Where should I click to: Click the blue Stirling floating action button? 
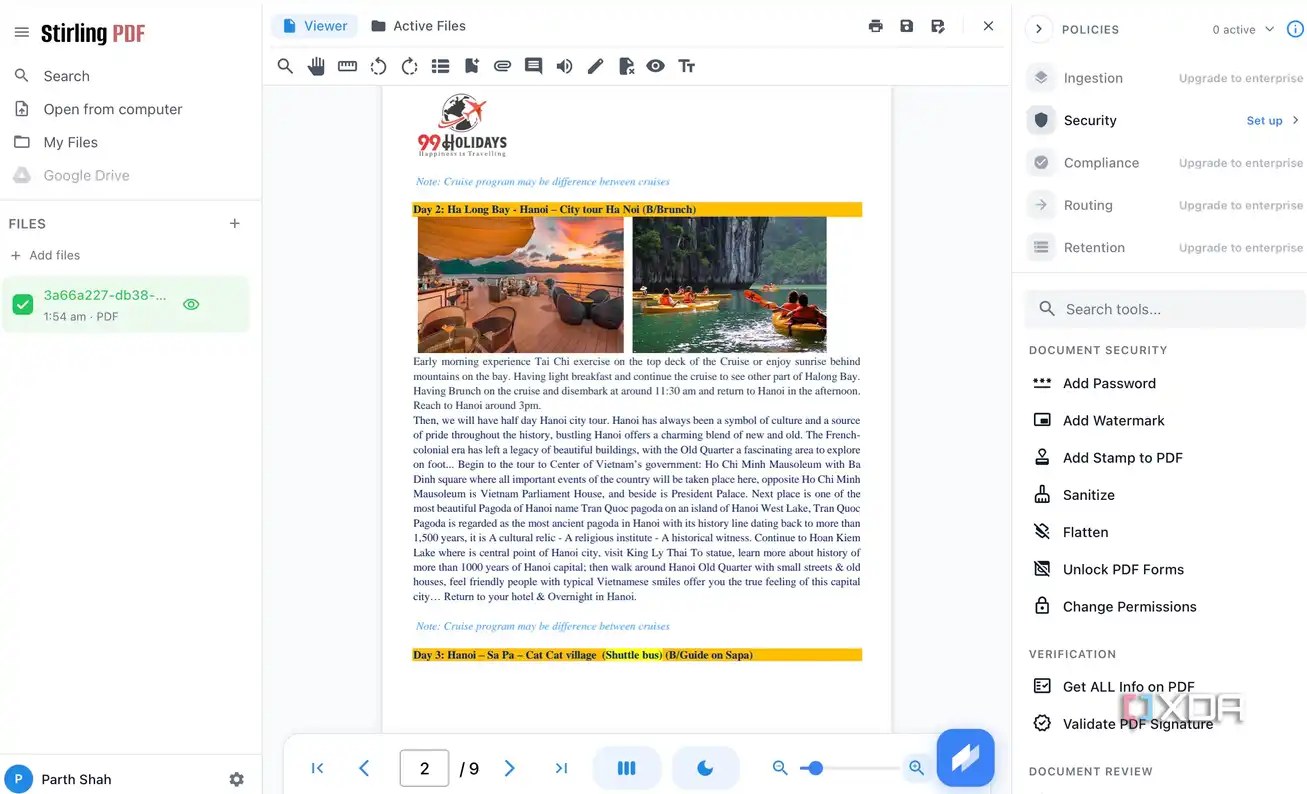click(x=965, y=758)
